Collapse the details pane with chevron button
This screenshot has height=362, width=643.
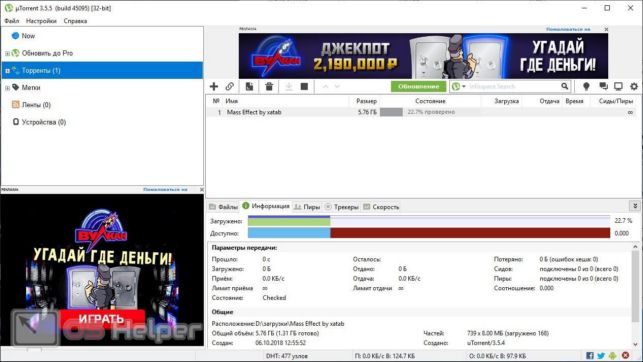(x=635, y=206)
